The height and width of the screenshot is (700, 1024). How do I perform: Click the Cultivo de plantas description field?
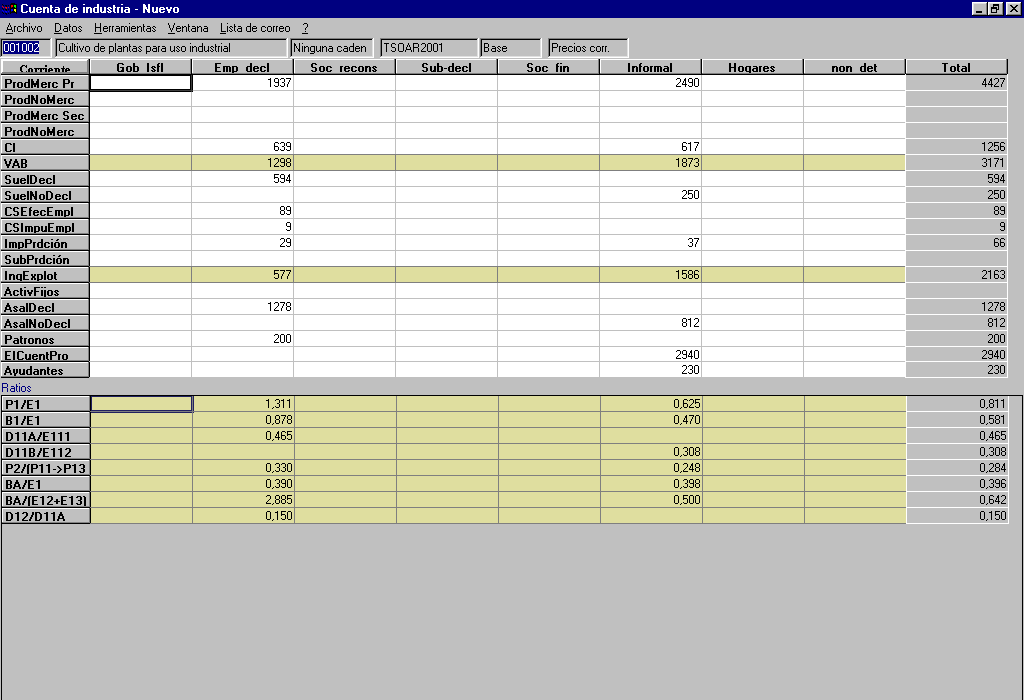tap(170, 48)
